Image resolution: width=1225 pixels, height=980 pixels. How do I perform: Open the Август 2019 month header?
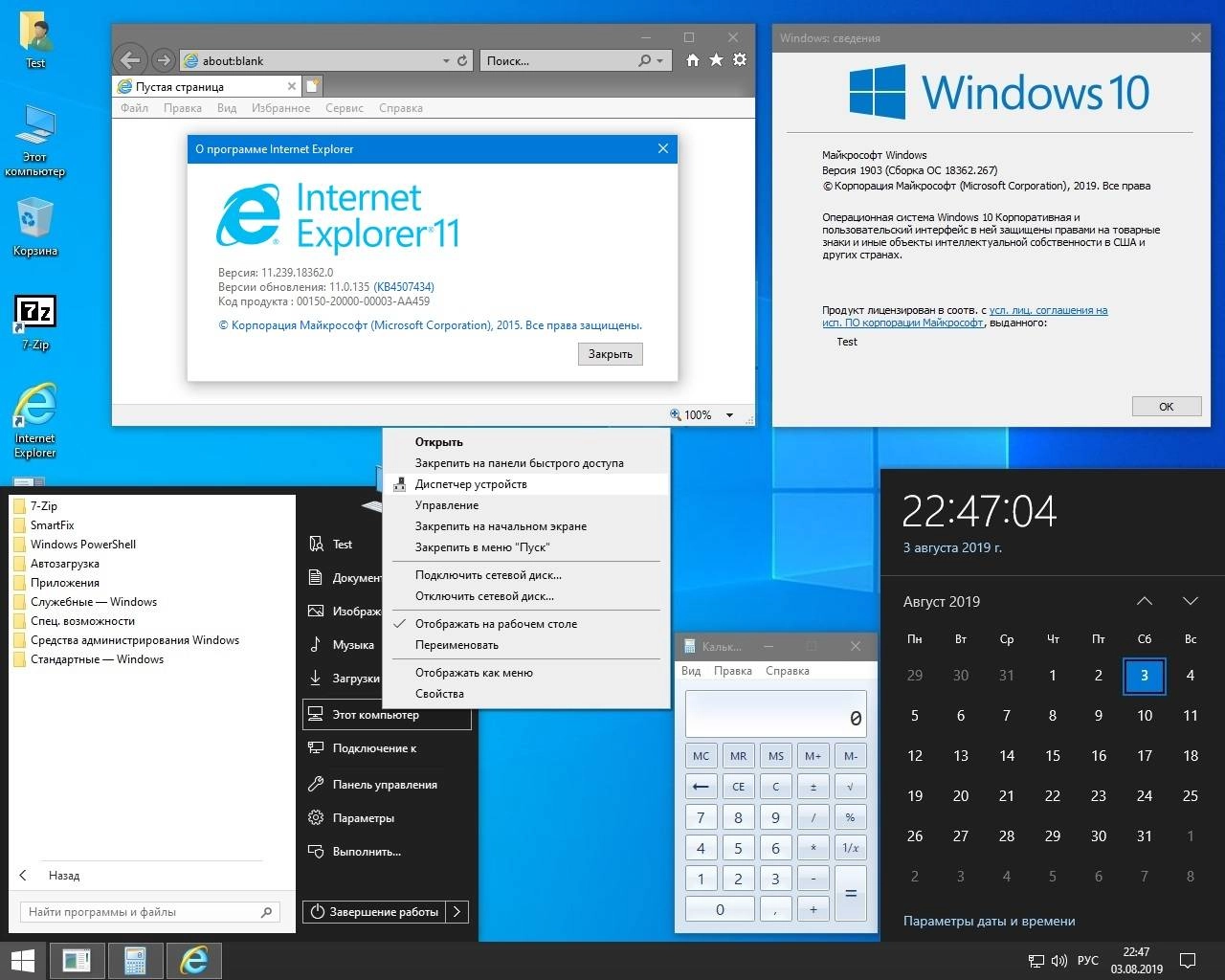(942, 601)
